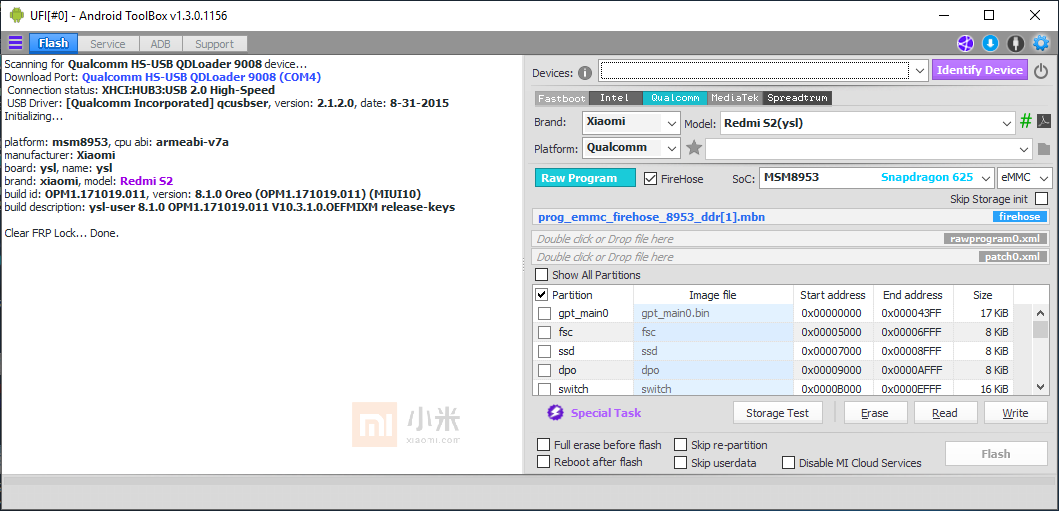Image resolution: width=1059 pixels, height=511 pixels.
Task: Enable Skip userdata option
Action: click(x=680, y=463)
